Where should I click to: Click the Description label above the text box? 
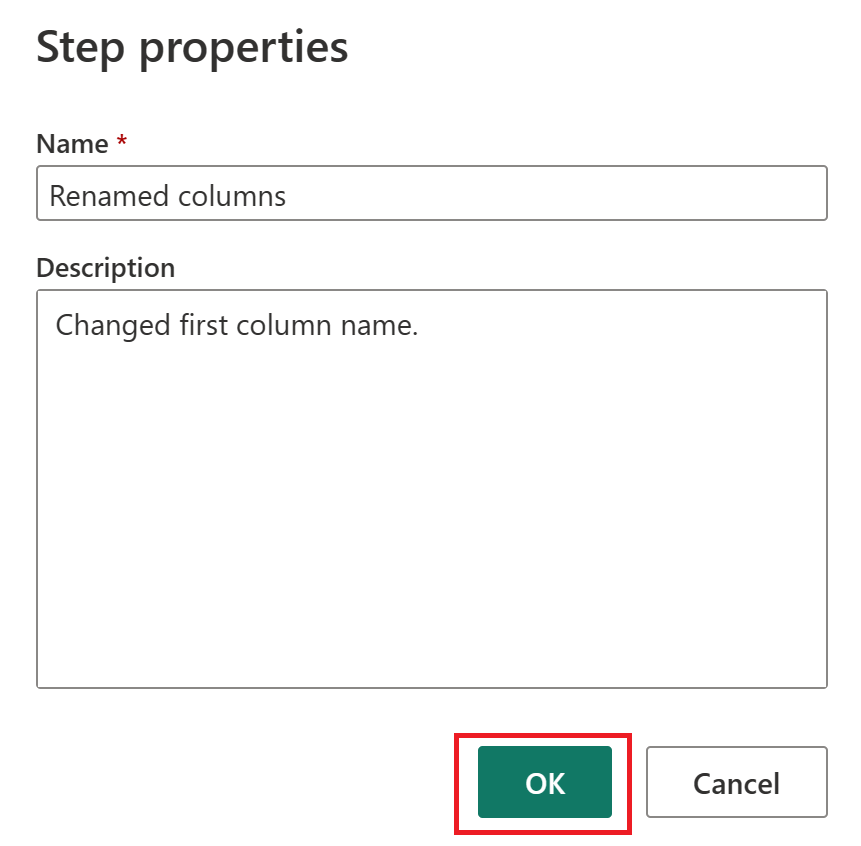tap(105, 268)
